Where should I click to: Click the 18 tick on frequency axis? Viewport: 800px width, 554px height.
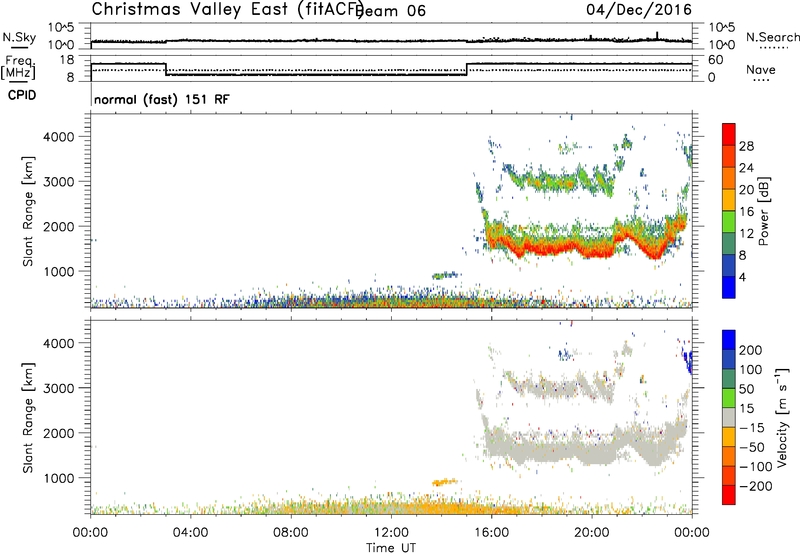[67, 60]
